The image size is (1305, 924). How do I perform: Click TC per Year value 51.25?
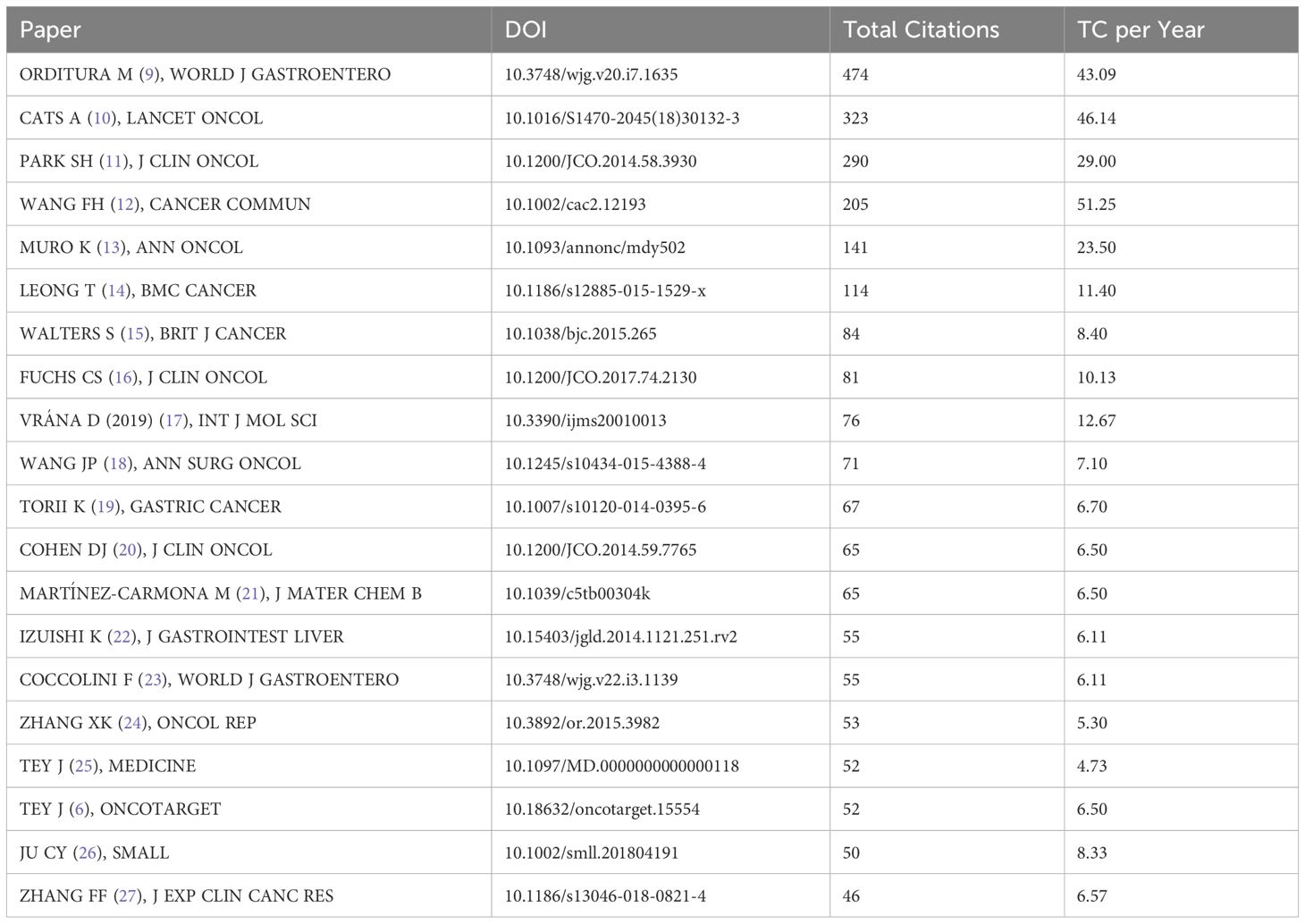coord(1097,204)
